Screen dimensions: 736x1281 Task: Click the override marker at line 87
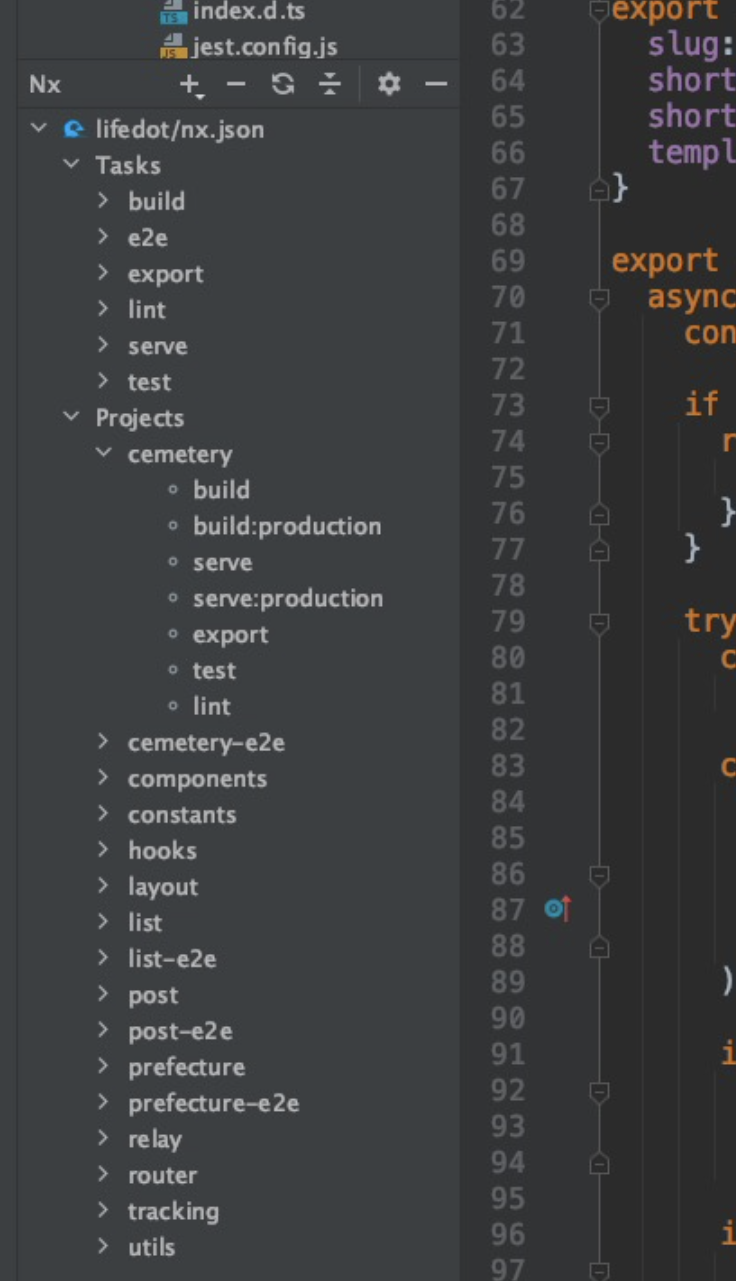558,909
